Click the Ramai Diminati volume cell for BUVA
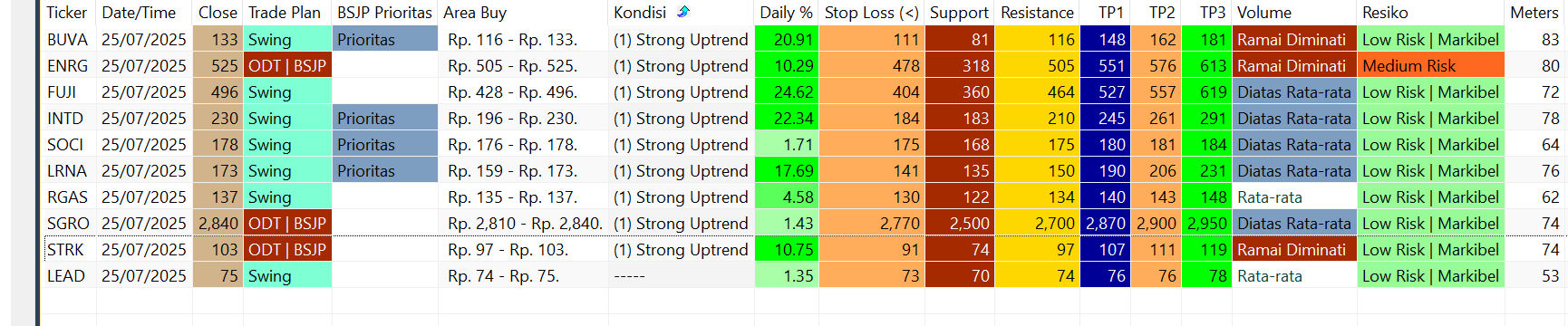The height and width of the screenshot is (326, 1568). coord(1294,39)
